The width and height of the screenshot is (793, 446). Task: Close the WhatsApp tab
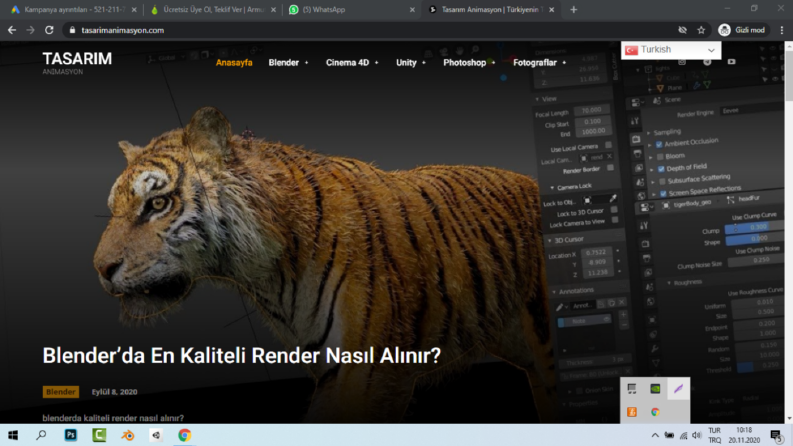coord(412,10)
